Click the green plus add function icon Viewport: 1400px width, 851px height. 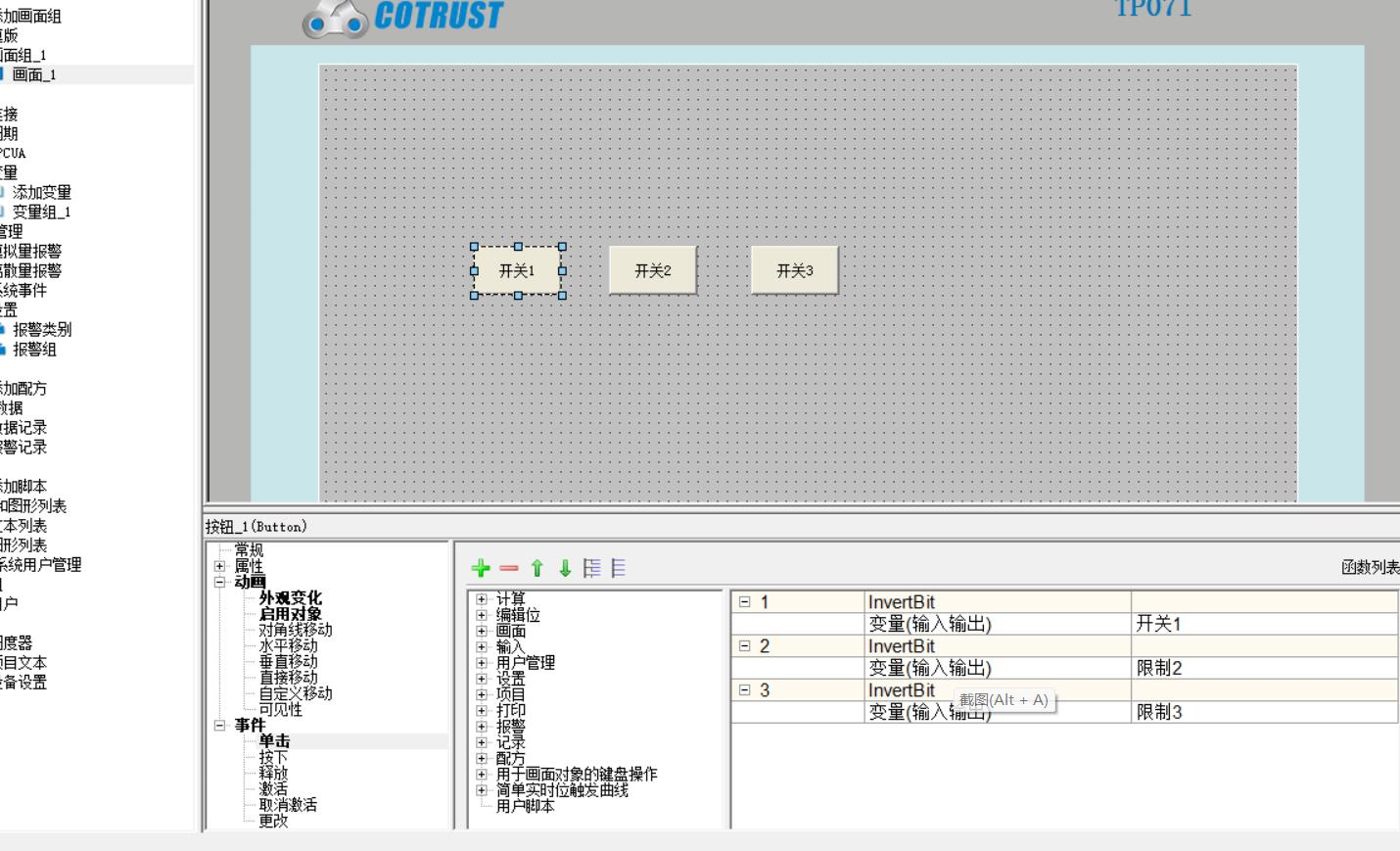coord(481,568)
